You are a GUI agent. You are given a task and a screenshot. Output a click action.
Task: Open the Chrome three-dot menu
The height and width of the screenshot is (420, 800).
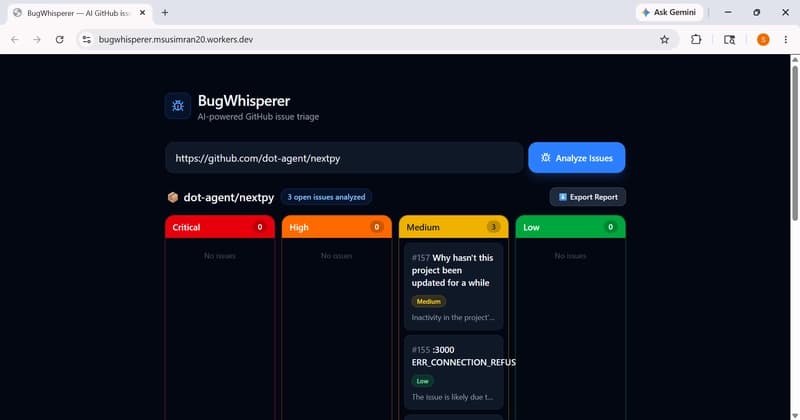coord(786,39)
